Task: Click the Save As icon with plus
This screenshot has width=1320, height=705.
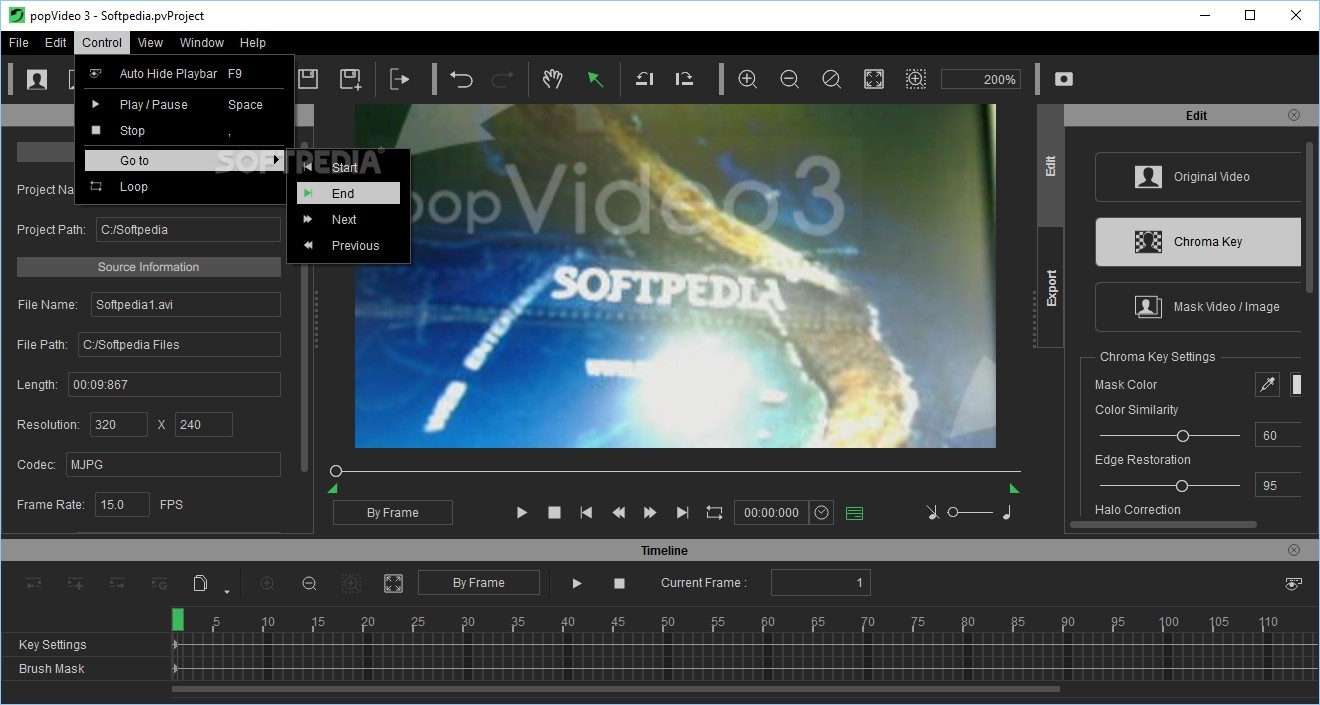Action: tap(350, 79)
